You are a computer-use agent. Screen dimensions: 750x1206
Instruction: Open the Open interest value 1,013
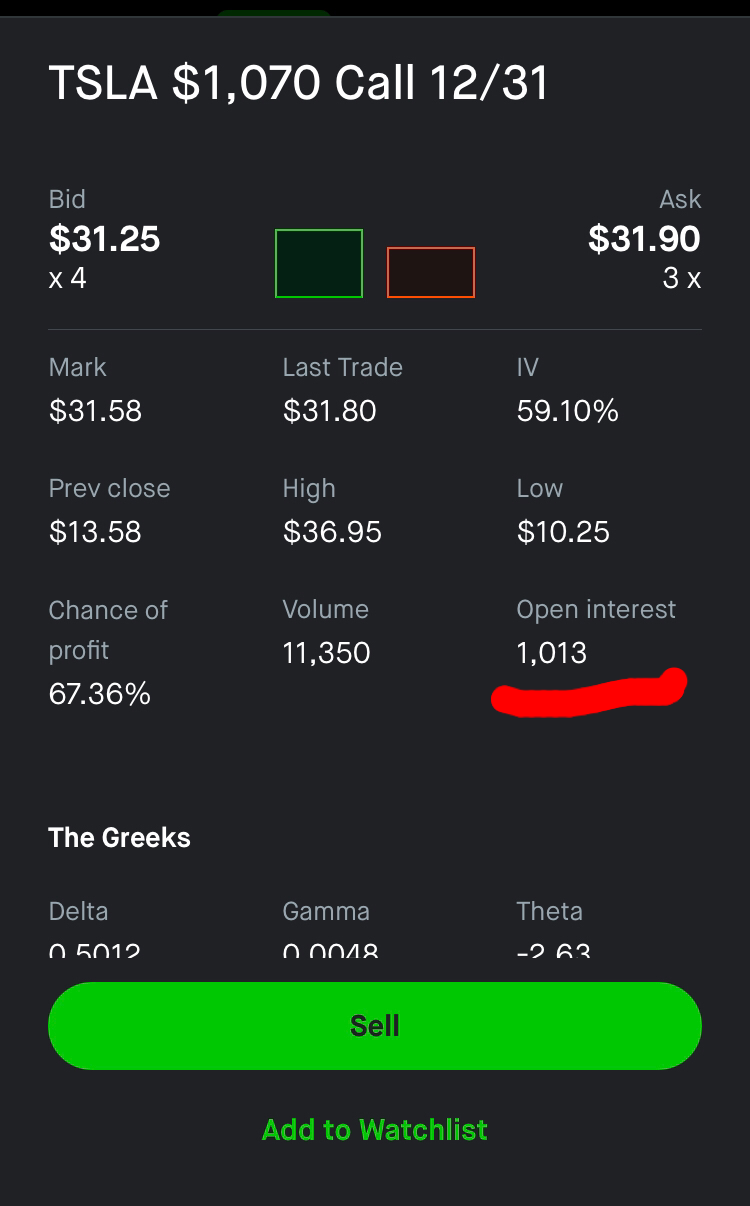click(552, 653)
